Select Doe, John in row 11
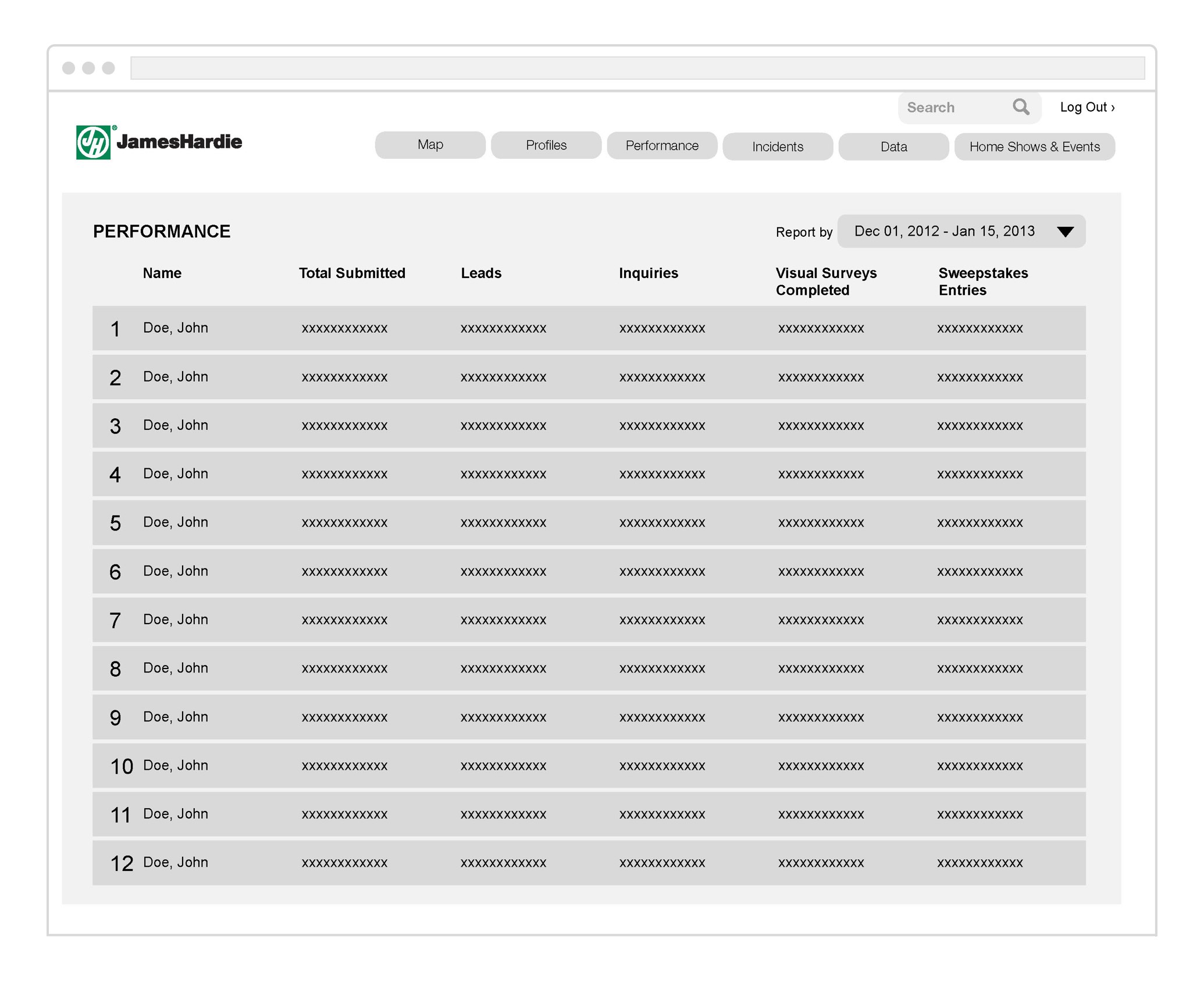The width and height of the screenshot is (1204, 982). [176, 814]
